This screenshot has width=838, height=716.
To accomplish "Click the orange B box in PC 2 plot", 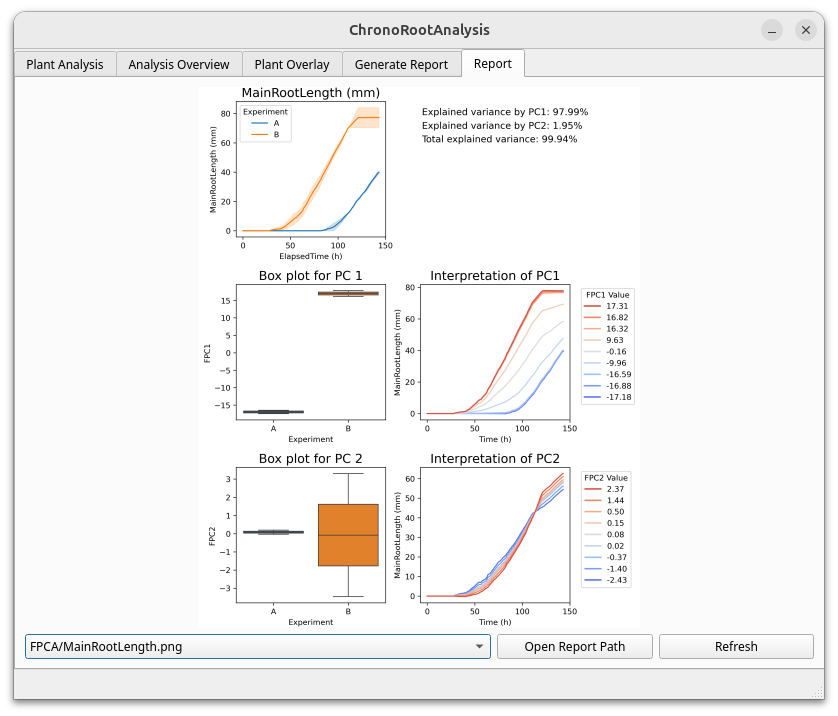I will 347,535.
